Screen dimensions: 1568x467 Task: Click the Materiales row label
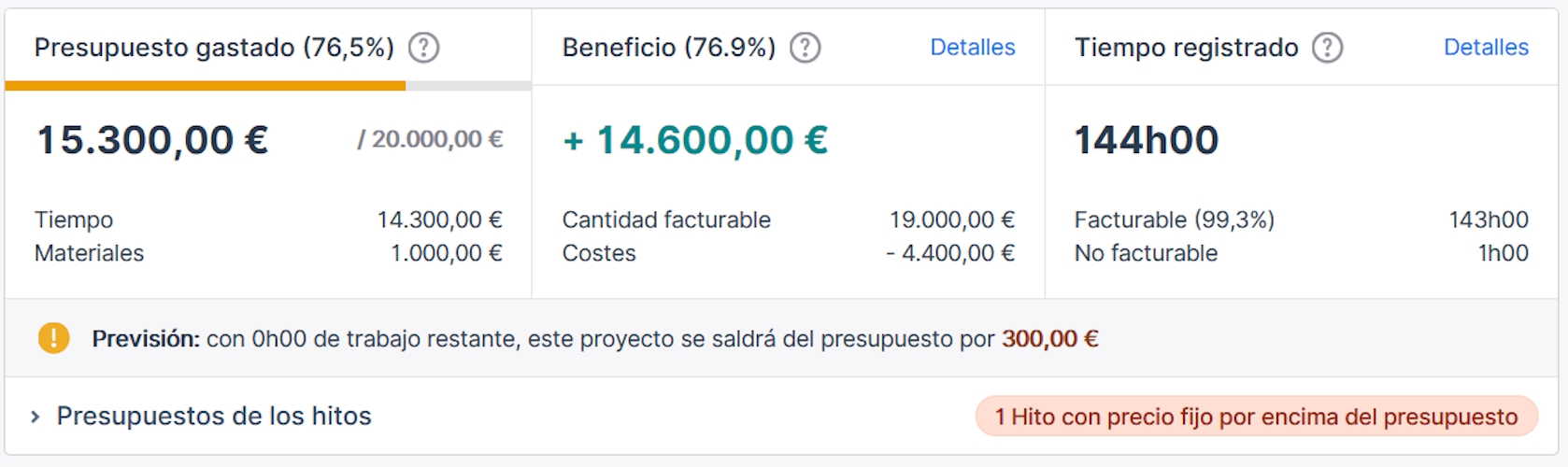90,253
